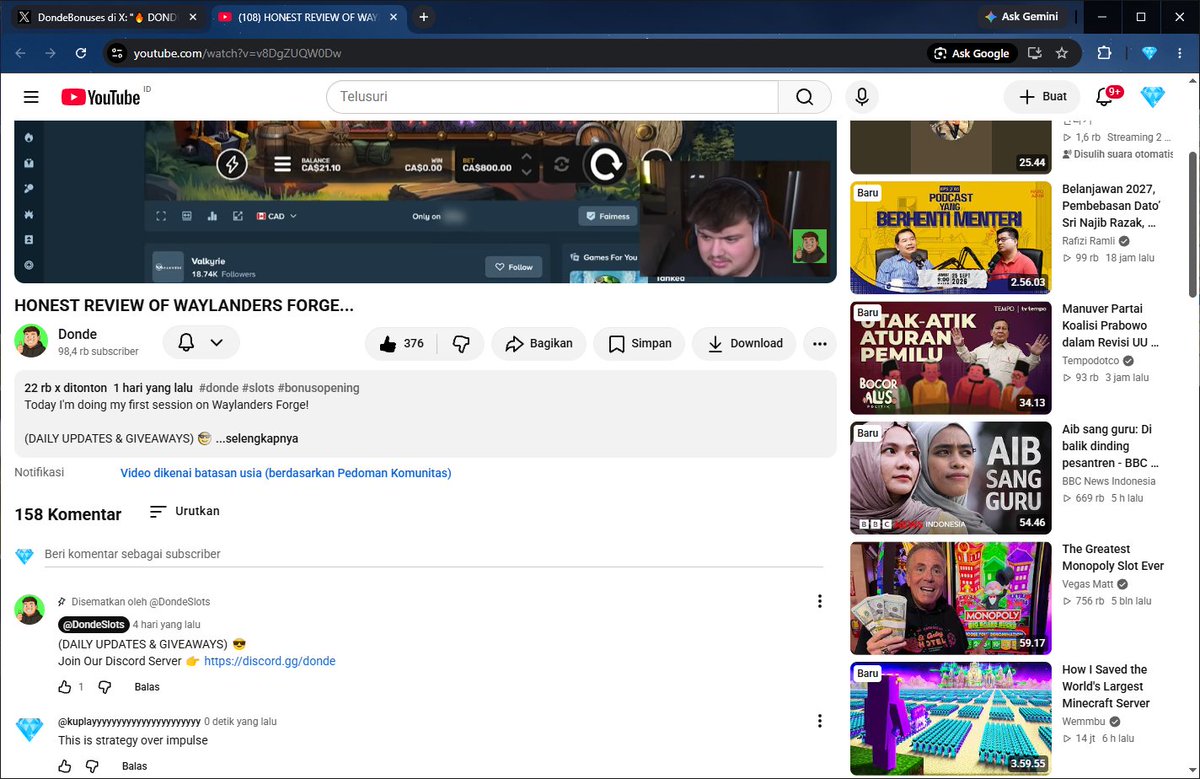Open the YouTube hamburger guide menu
Image resolution: width=1200 pixels, height=779 pixels.
point(31,97)
